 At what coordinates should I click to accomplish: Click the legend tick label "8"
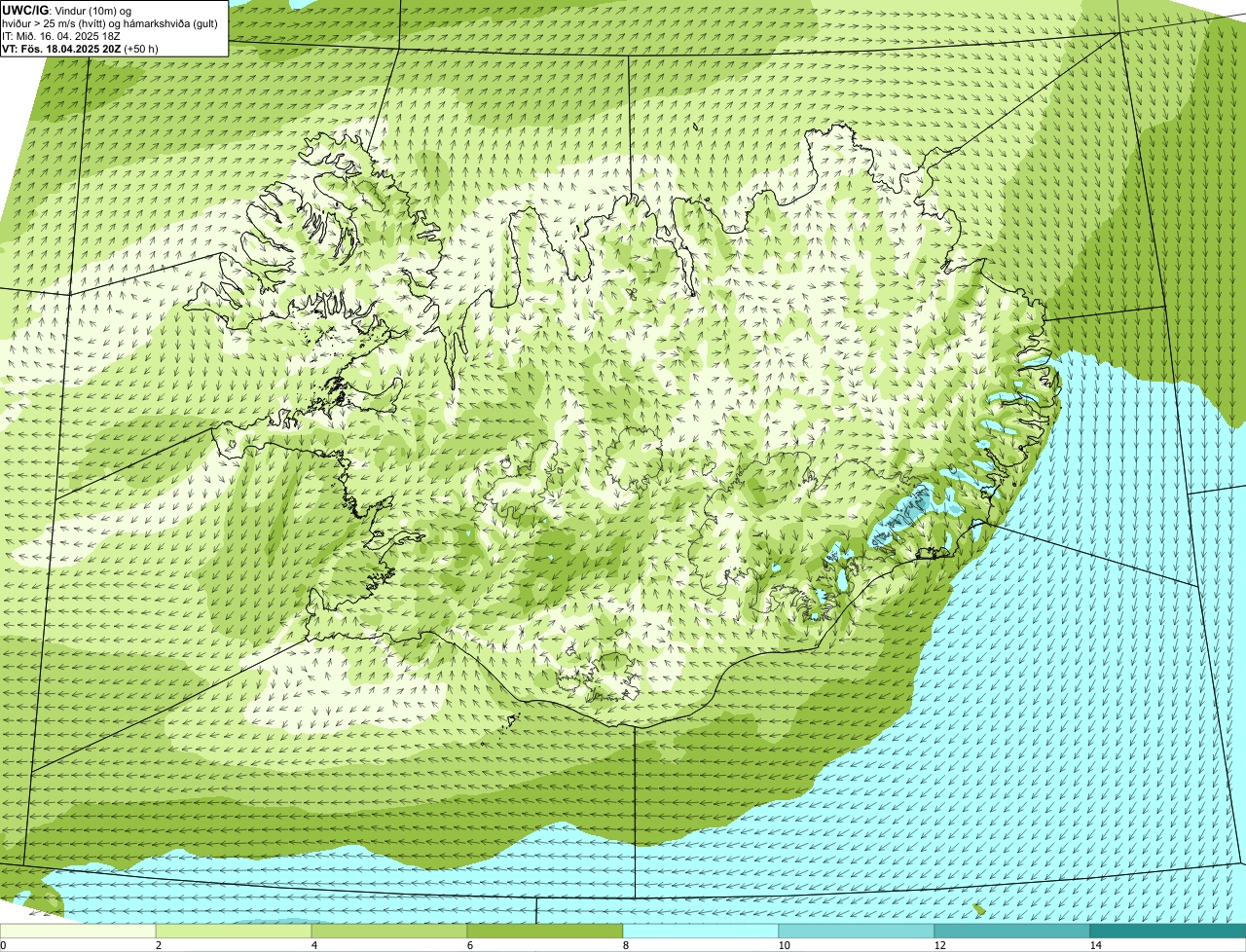coord(625,945)
